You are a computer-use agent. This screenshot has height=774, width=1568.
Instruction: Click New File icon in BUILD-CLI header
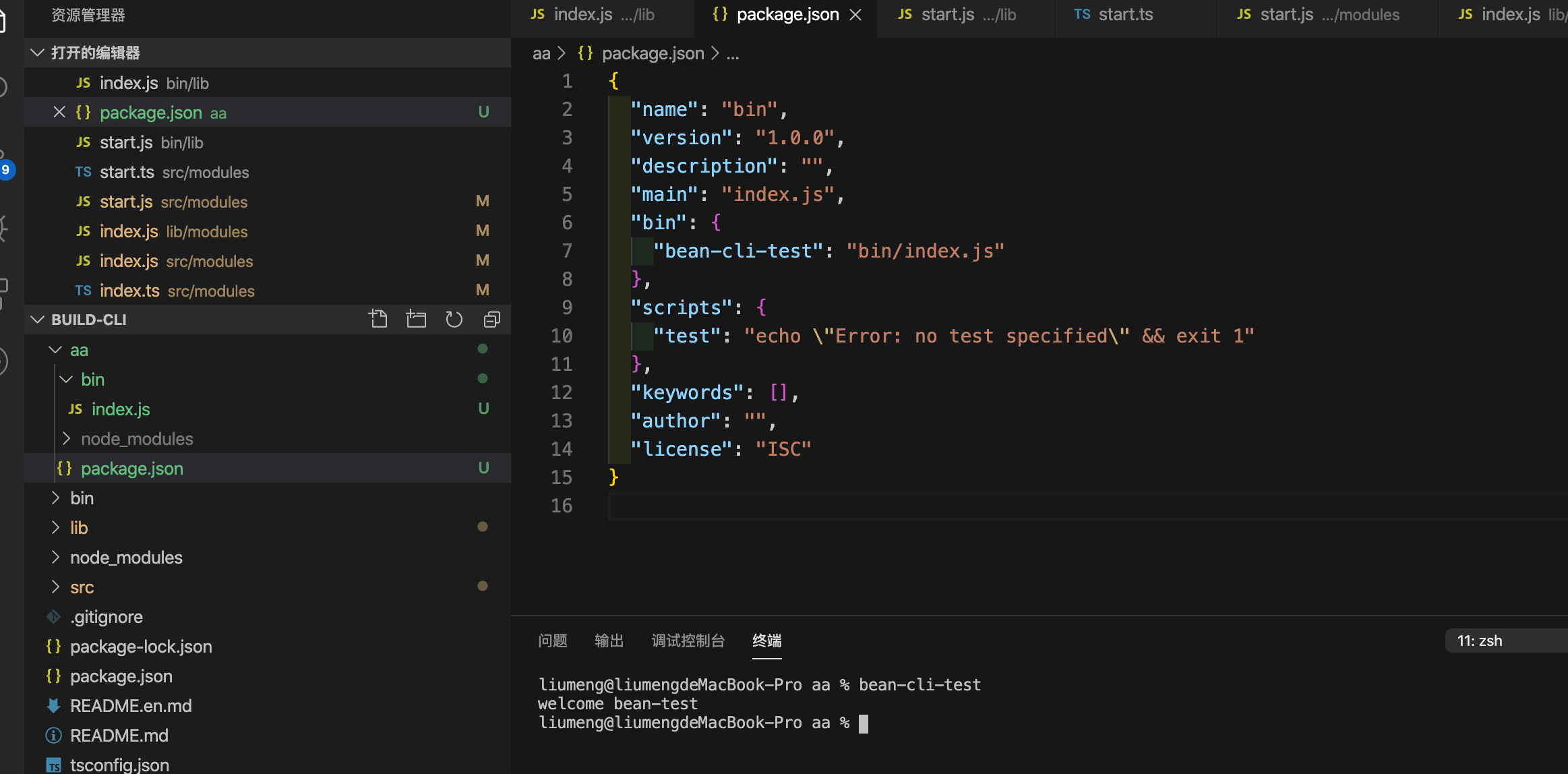378,319
